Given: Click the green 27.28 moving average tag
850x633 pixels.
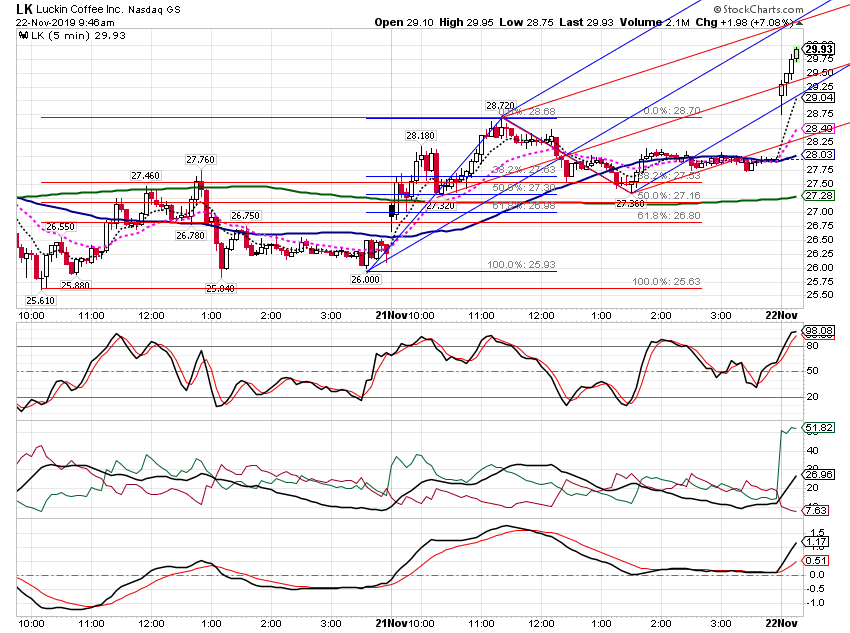Looking at the screenshot, I should (x=819, y=195).
